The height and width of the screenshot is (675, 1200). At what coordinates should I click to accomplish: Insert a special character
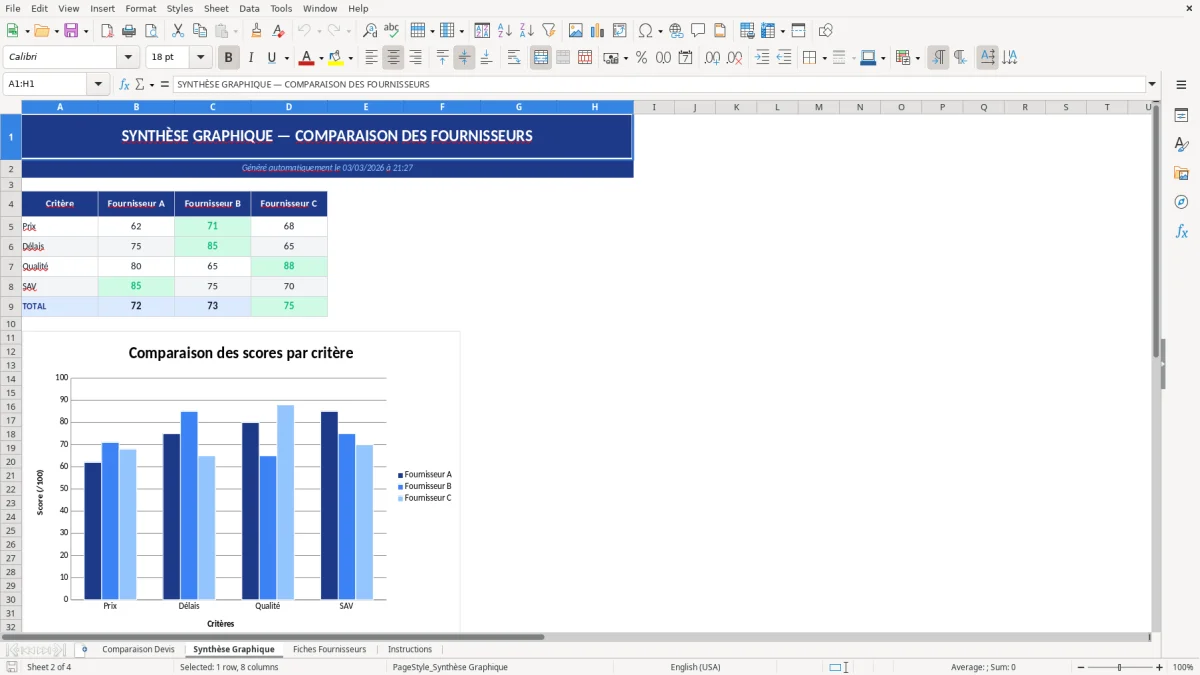(x=647, y=29)
